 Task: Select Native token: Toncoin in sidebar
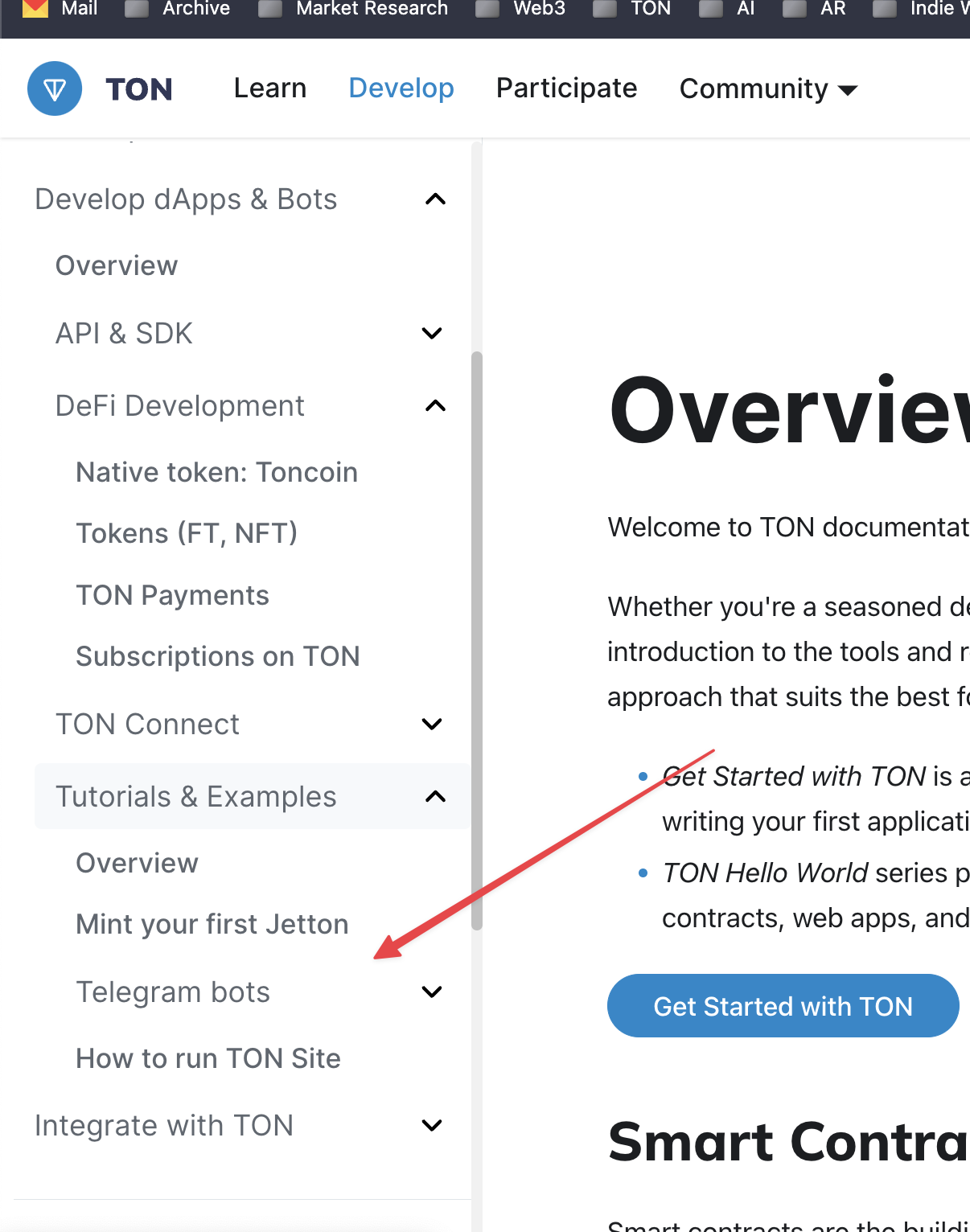coord(216,472)
